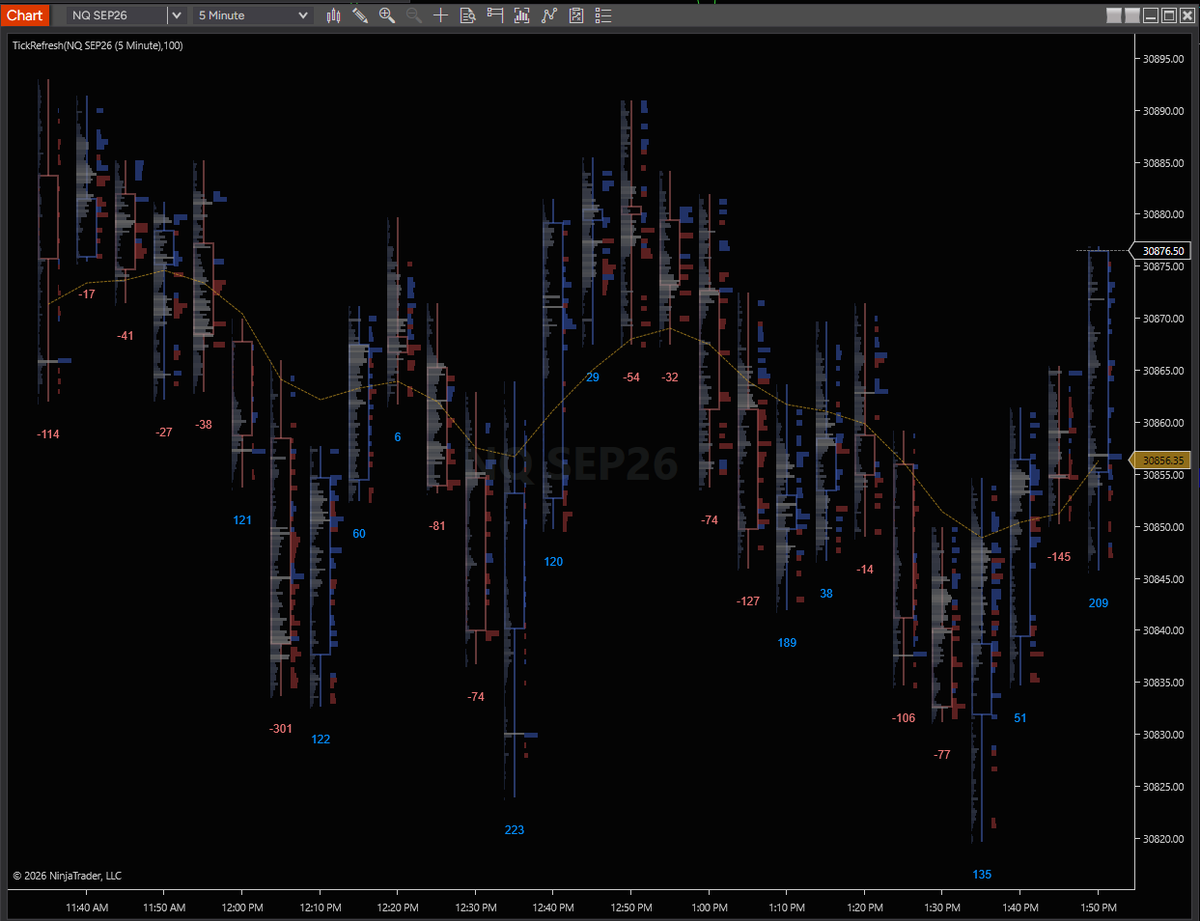Click the 30840.00 price axis label
Image resolution: width=1200 pixels, height=921 pixels.
[1164, 631]
